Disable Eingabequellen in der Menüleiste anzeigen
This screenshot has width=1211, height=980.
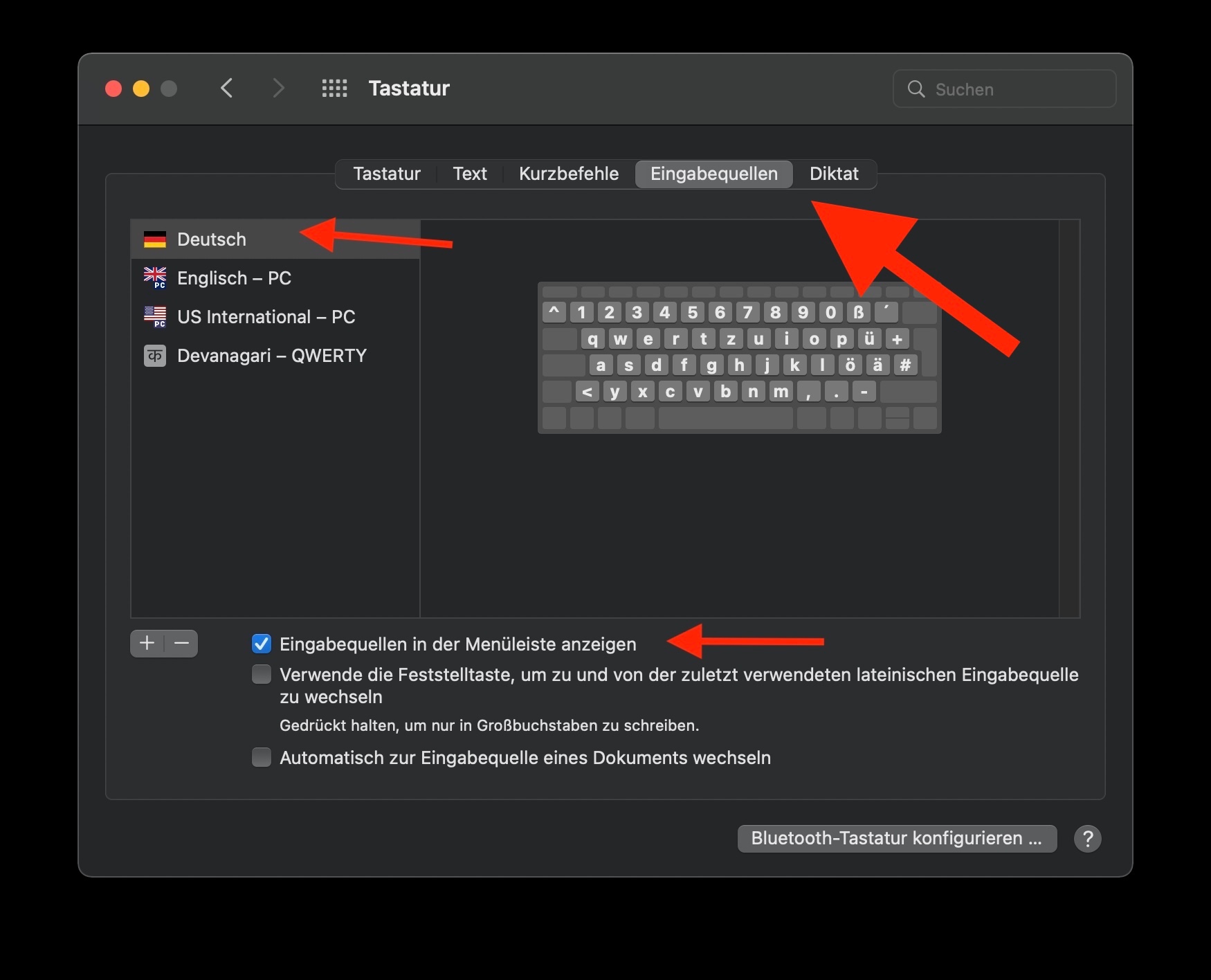262,644
